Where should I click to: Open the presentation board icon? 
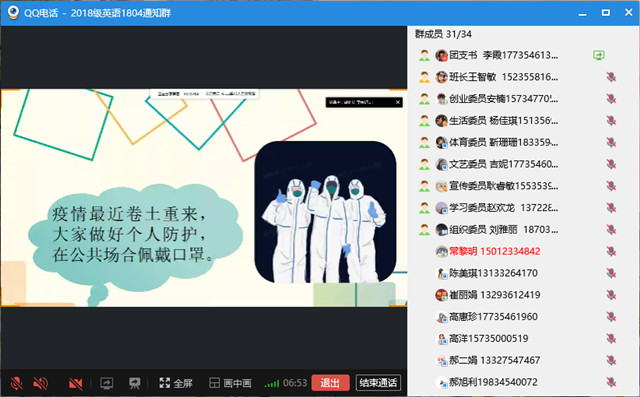pyautogui.click(x=135, y=383)
